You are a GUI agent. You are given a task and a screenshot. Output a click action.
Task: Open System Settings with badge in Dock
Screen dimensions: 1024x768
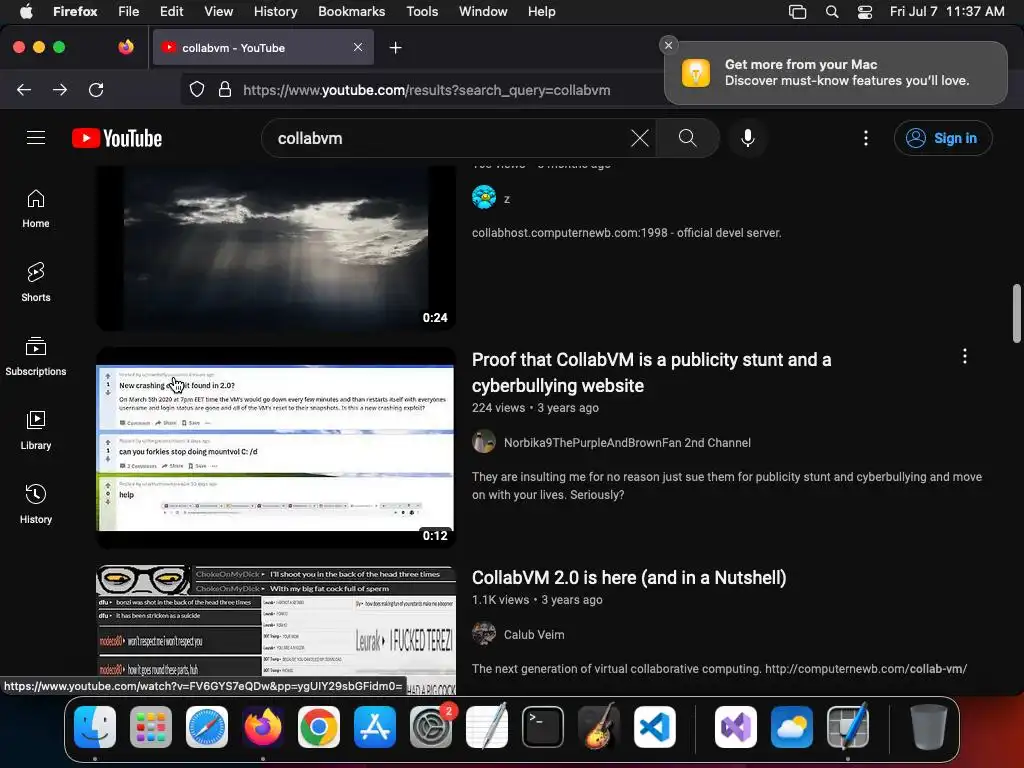tap(431, 727)
